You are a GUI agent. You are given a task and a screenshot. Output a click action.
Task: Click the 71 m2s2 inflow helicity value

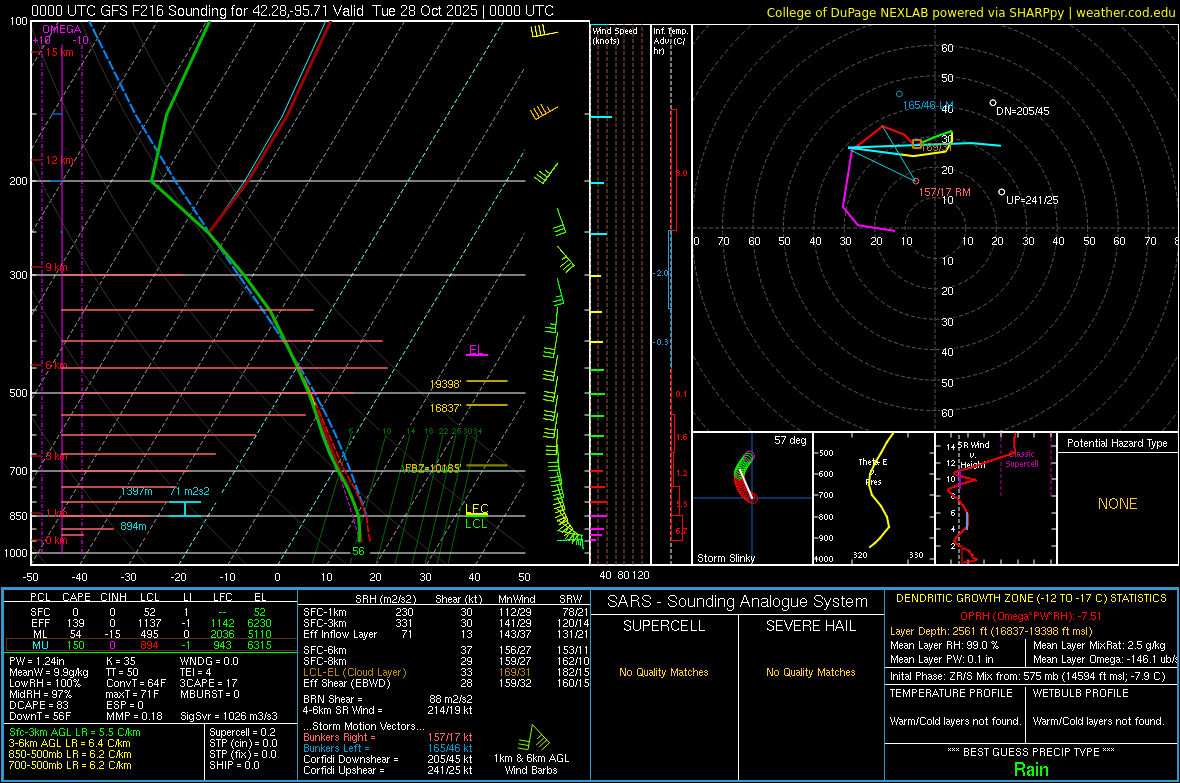tap(190, 491)
